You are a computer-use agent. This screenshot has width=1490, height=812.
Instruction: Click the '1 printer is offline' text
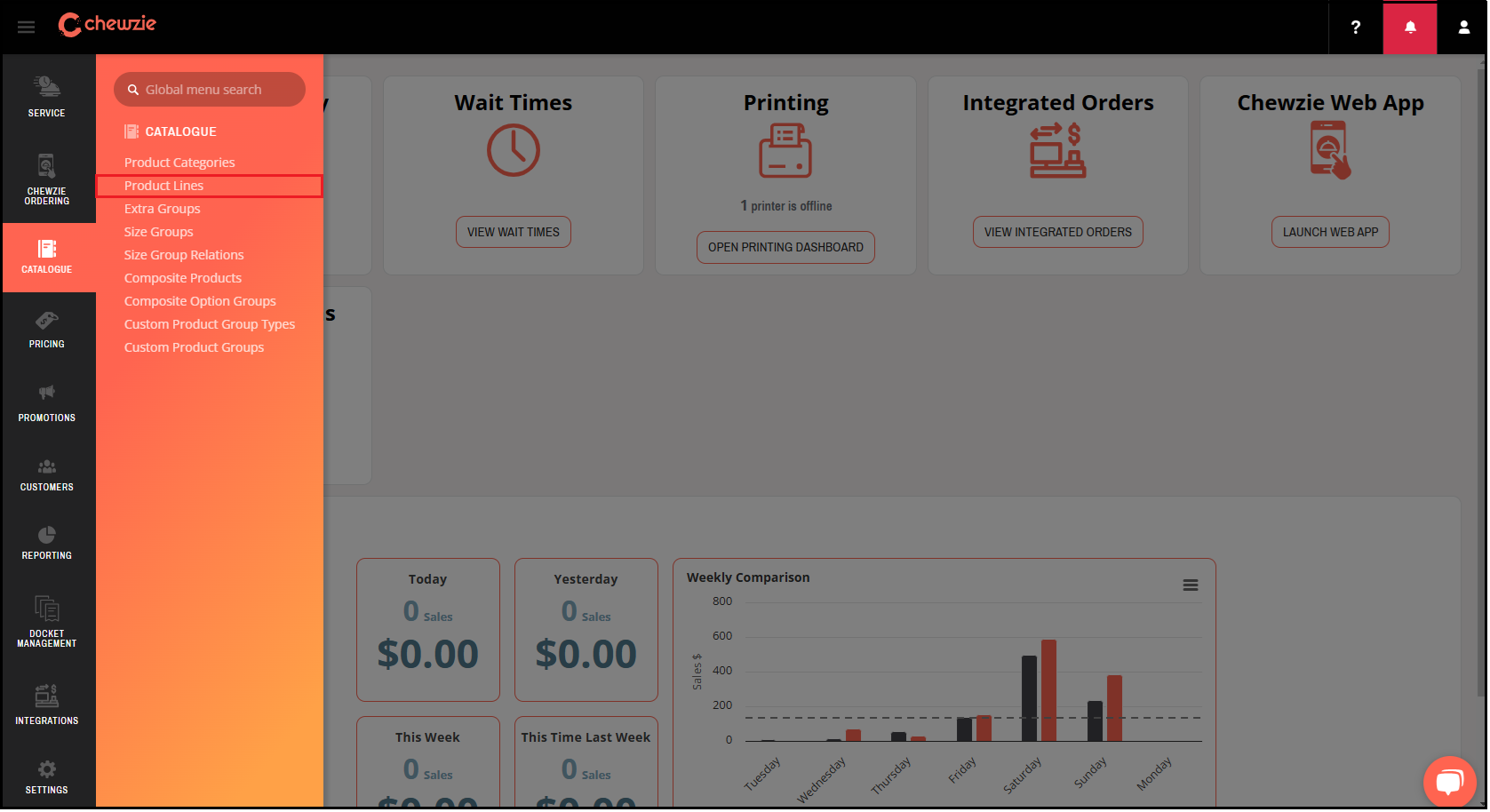tap(786, 206)
